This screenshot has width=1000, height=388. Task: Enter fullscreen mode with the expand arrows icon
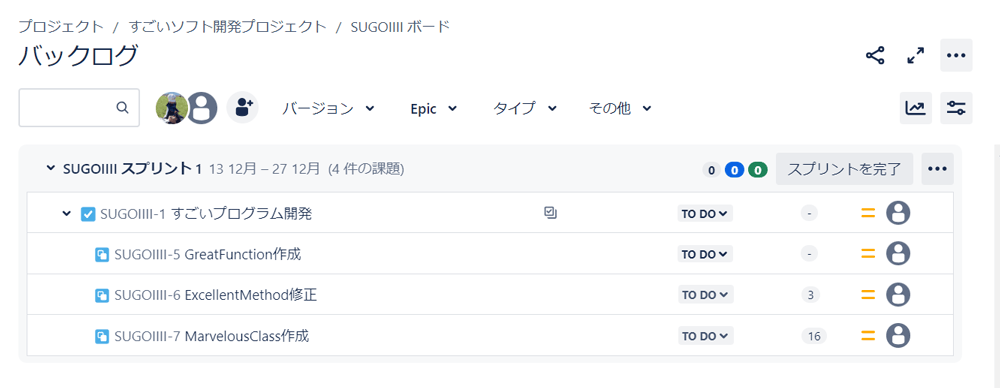pyautogui.click(x=916, y=56)
